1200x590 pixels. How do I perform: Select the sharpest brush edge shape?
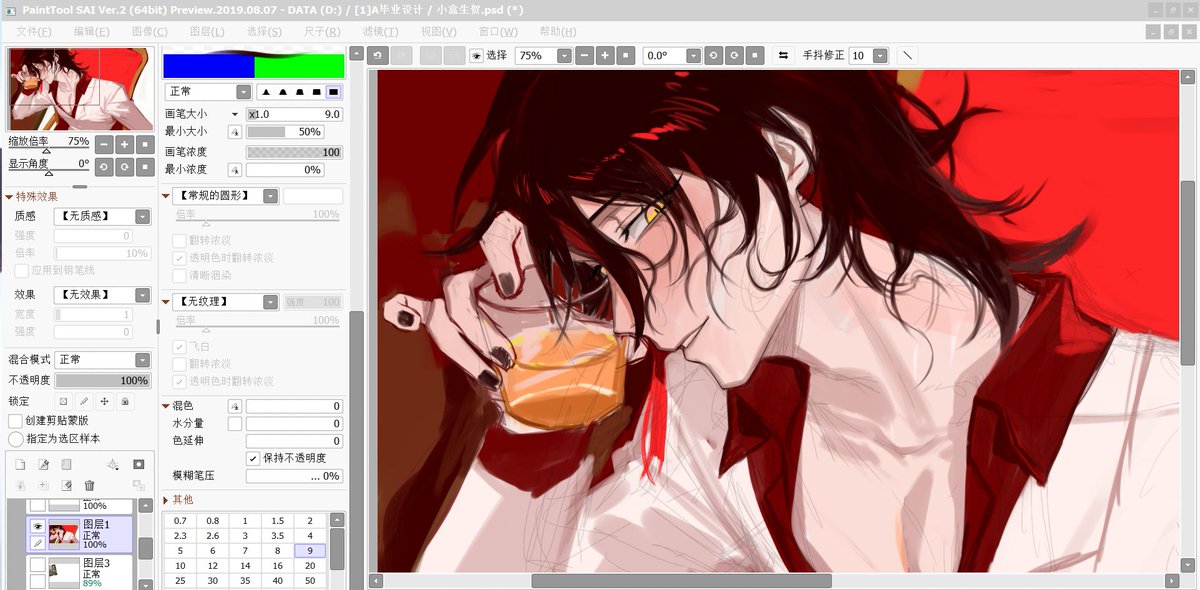click(x=266, y=92)
